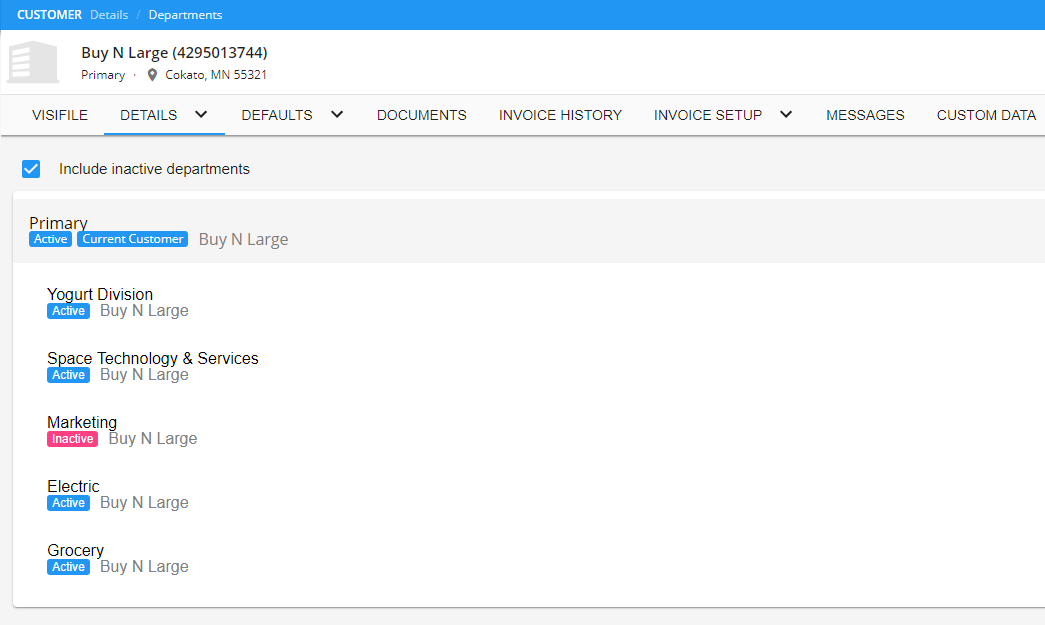Screen dimensions: 1045x625
Task: Click the Buy N Large (4295013744) title
Action: 175,53
